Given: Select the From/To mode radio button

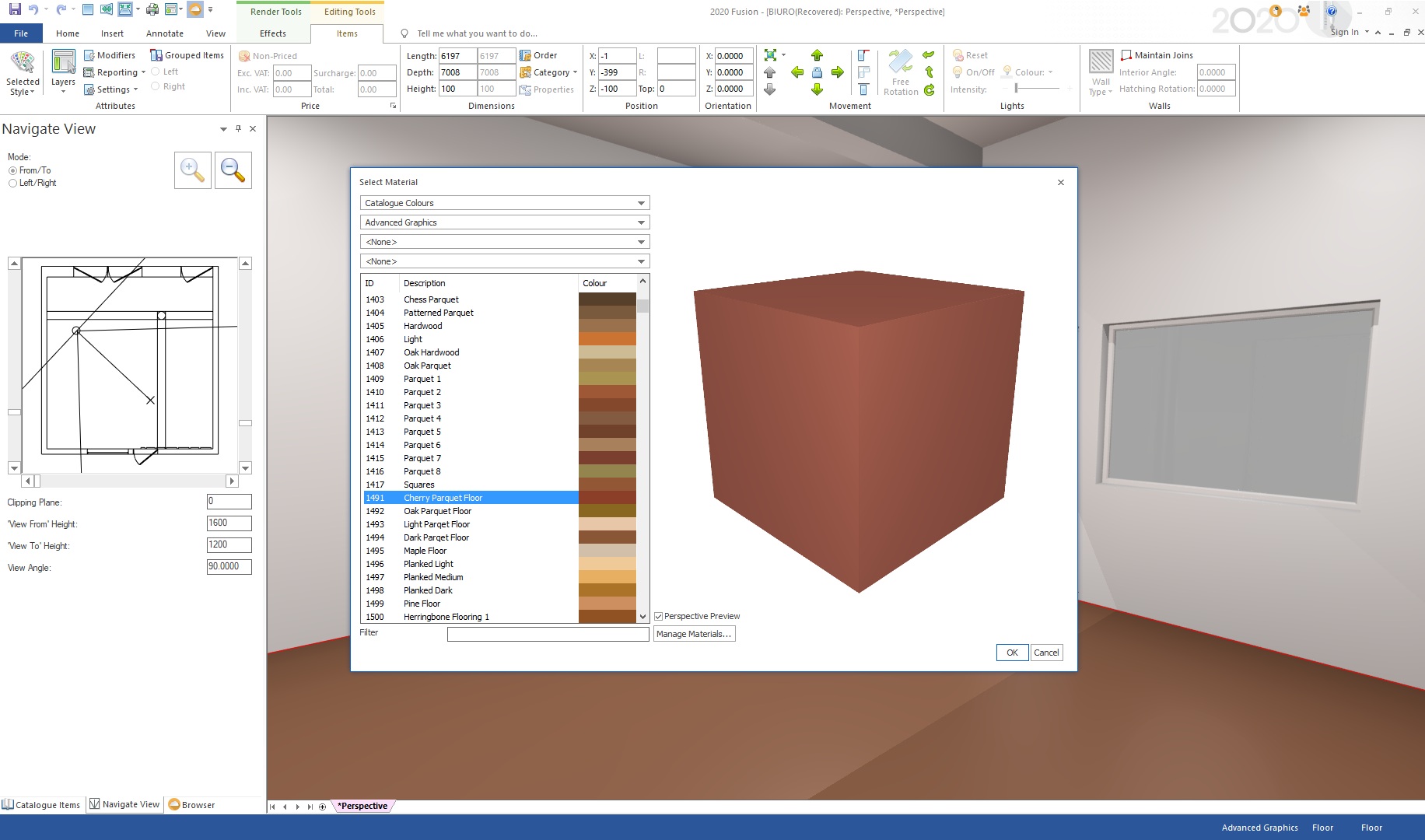Looking at the screenshot, I should [12, 170].
